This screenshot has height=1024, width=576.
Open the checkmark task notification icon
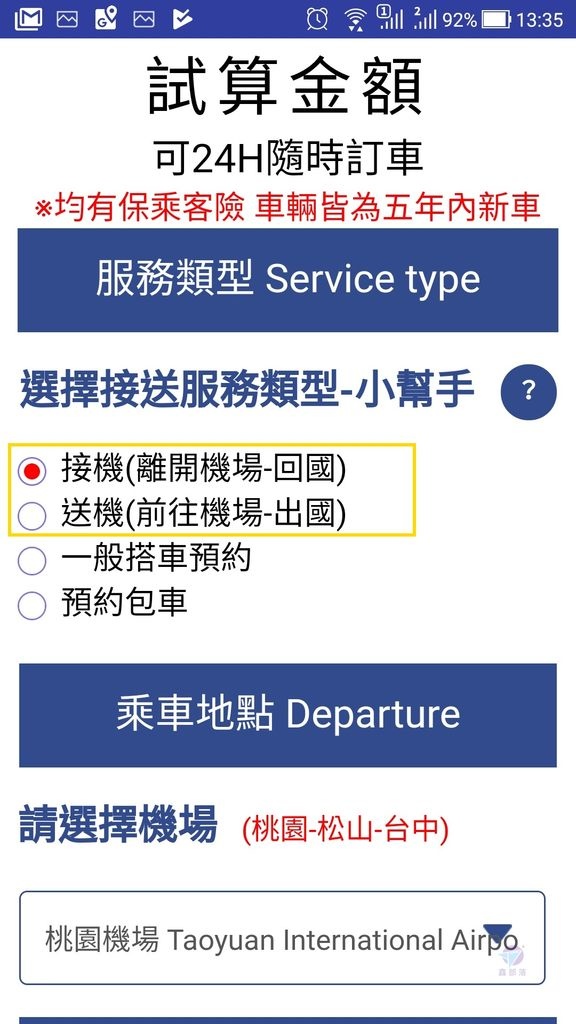[183, 19]
